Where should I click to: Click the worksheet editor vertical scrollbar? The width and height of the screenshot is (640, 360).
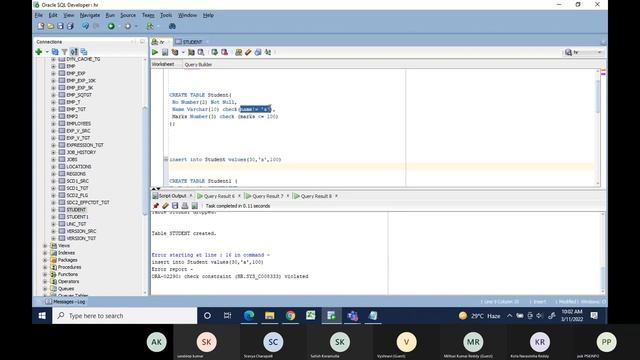pos(598,96)
